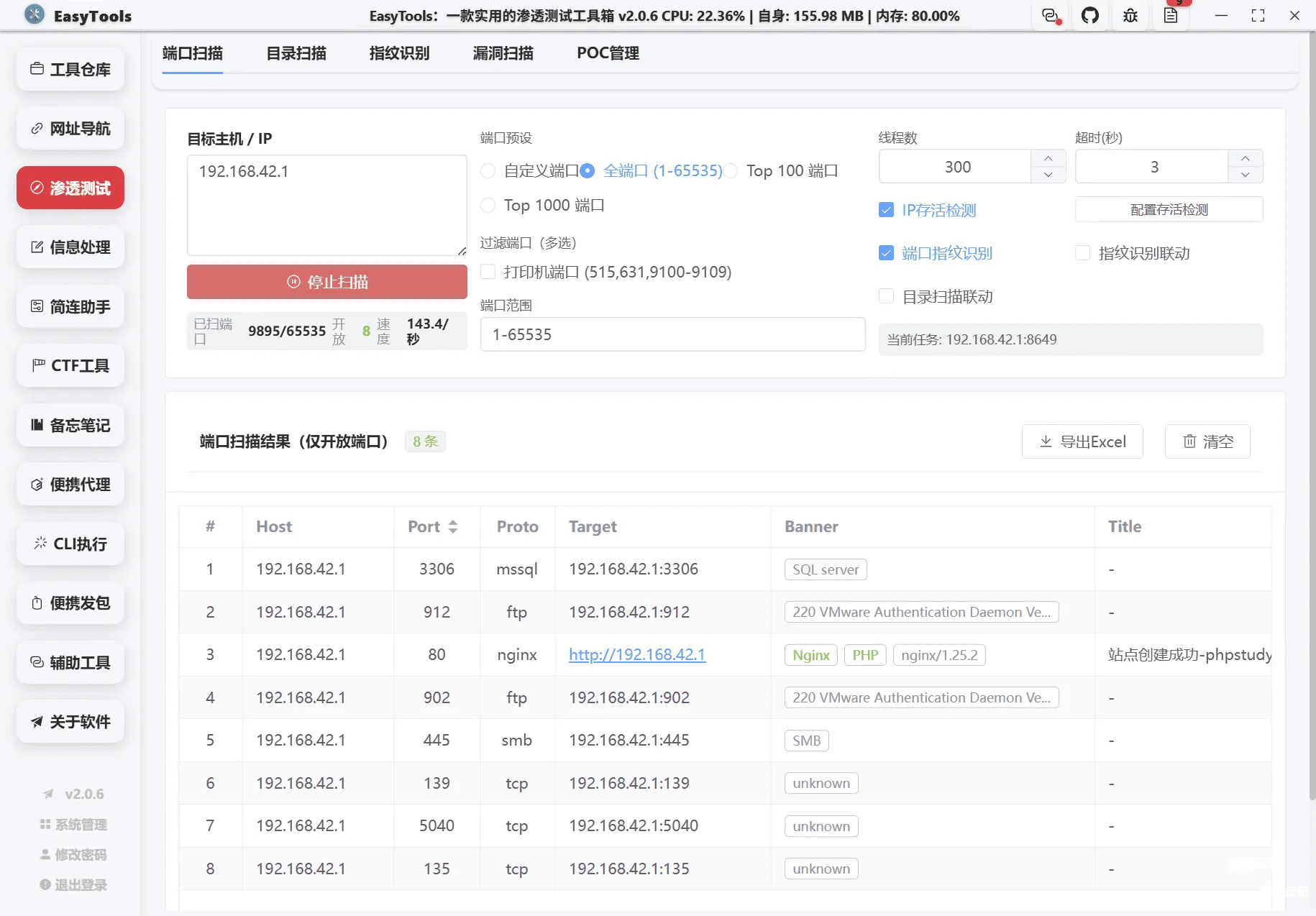Click the bug report icon in title bar
The height and width of the screenshot is (916, 1316).
tap(1130, 15)
